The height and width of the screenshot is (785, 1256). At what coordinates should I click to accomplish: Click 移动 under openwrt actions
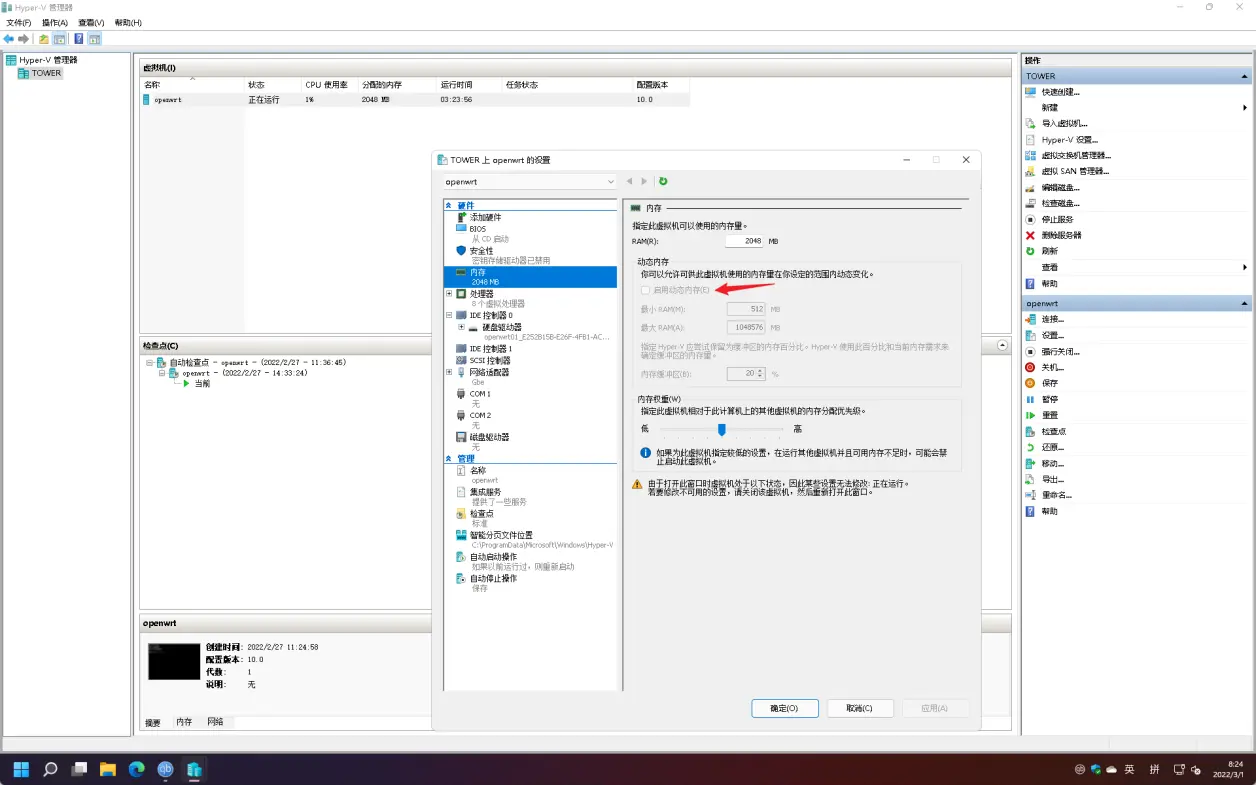pos(1053,464)
